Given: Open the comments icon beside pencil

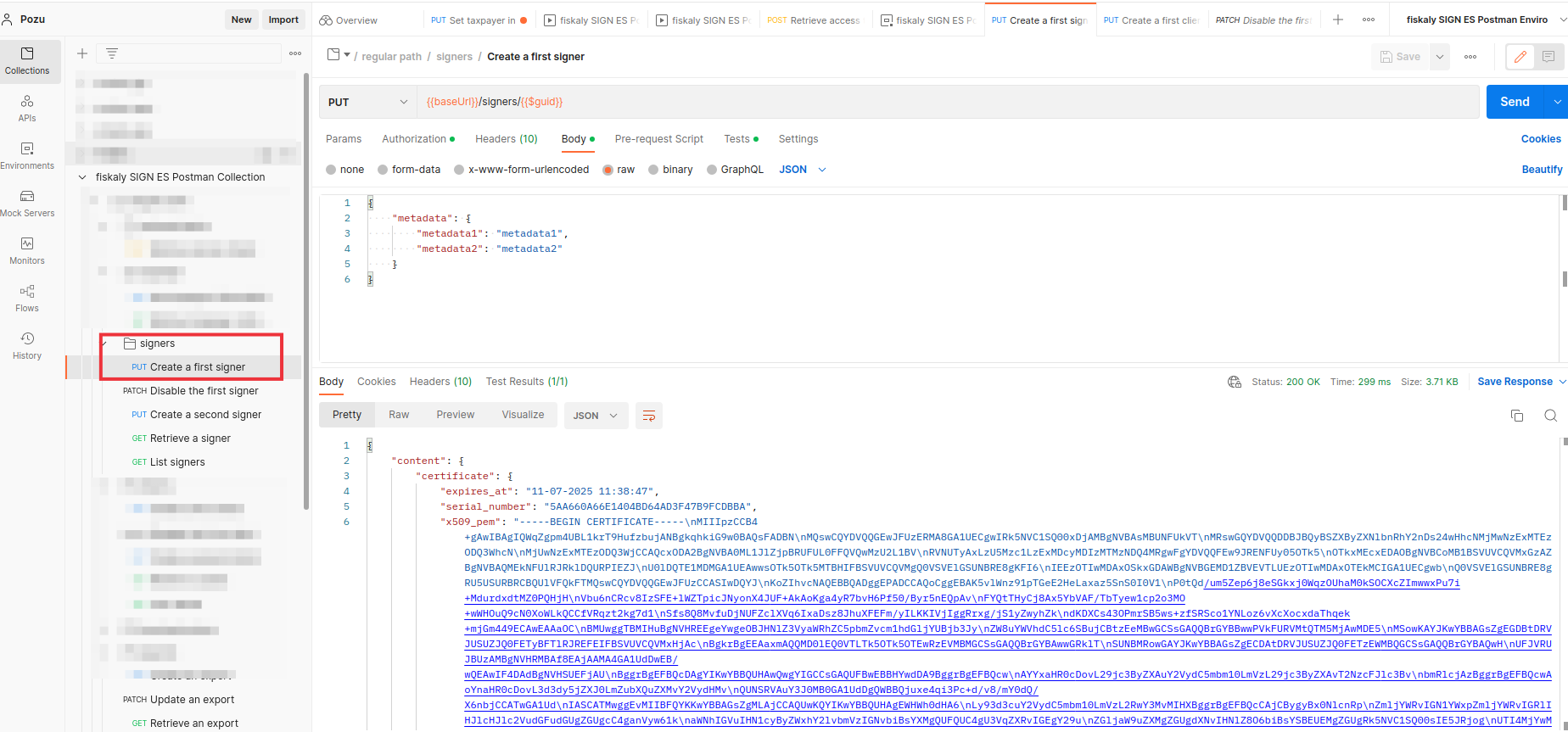Looking at the screenshot, I should click(x=1548, y=57).
